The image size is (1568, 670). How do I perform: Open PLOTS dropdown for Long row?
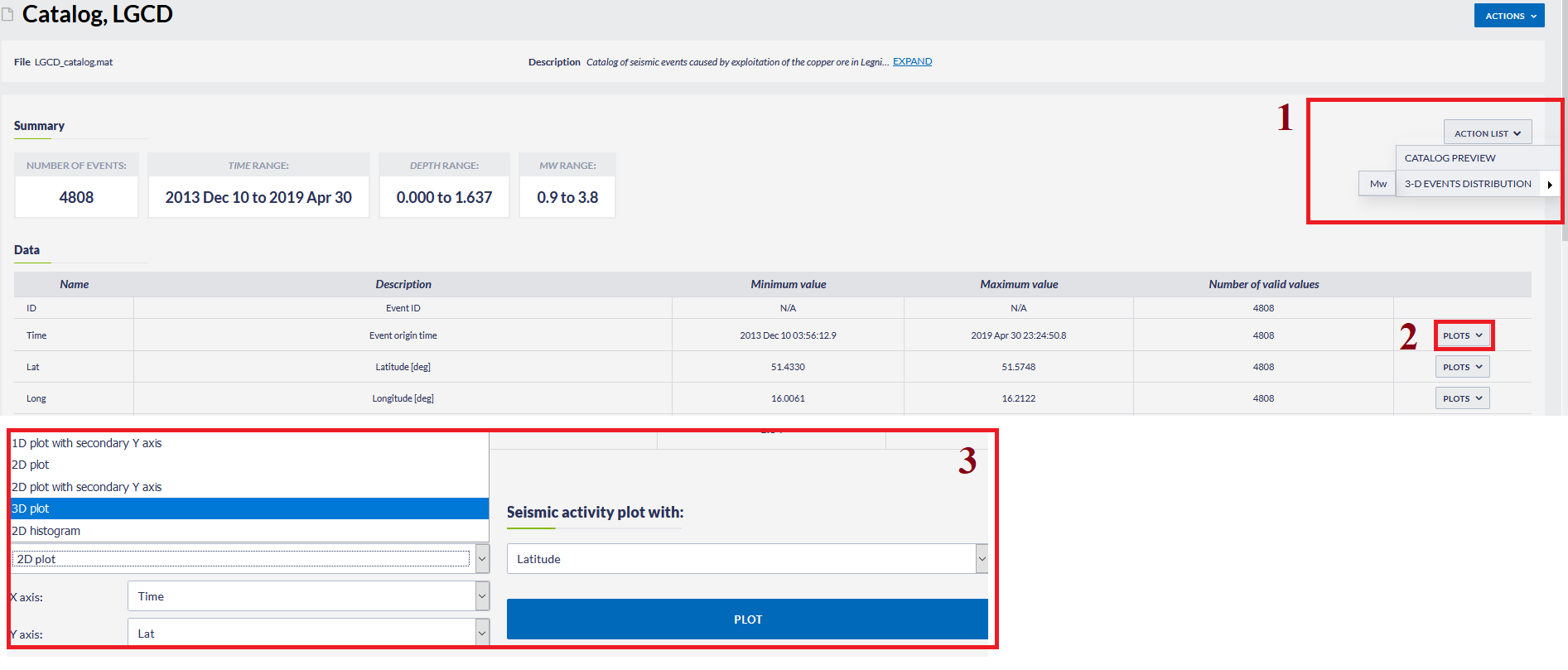[x=1462, y=398]
